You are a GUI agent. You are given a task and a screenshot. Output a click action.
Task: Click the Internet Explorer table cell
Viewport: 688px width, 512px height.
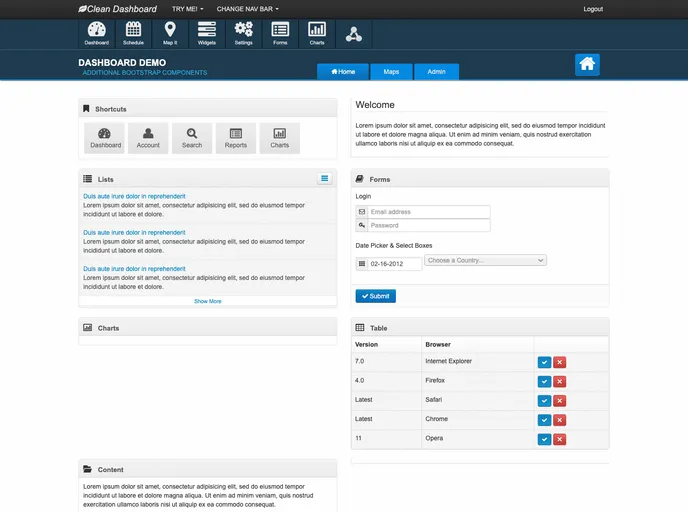tap(477, 362)
